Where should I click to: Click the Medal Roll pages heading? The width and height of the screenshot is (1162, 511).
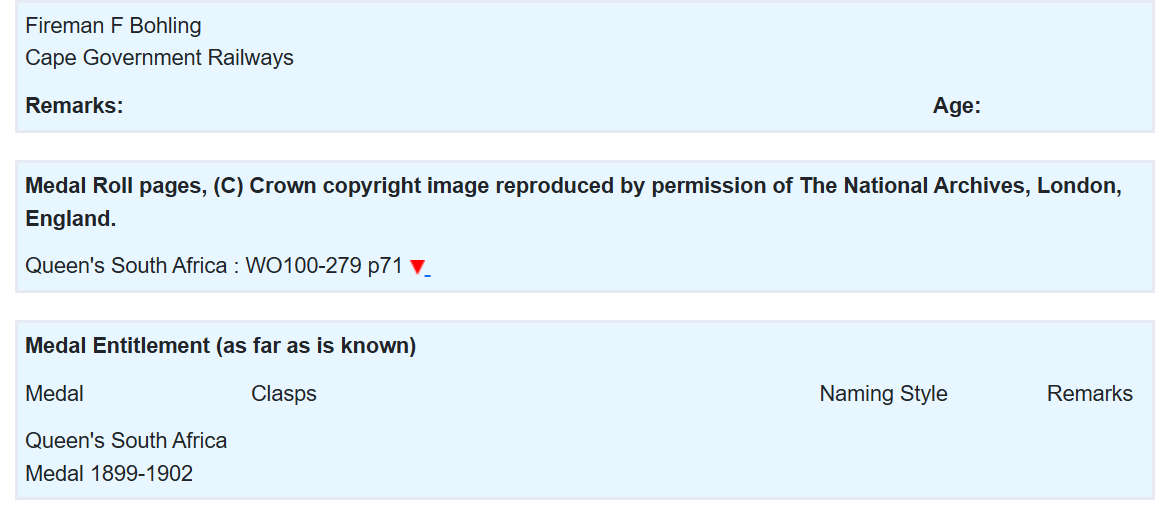click(x=114, y=186)
